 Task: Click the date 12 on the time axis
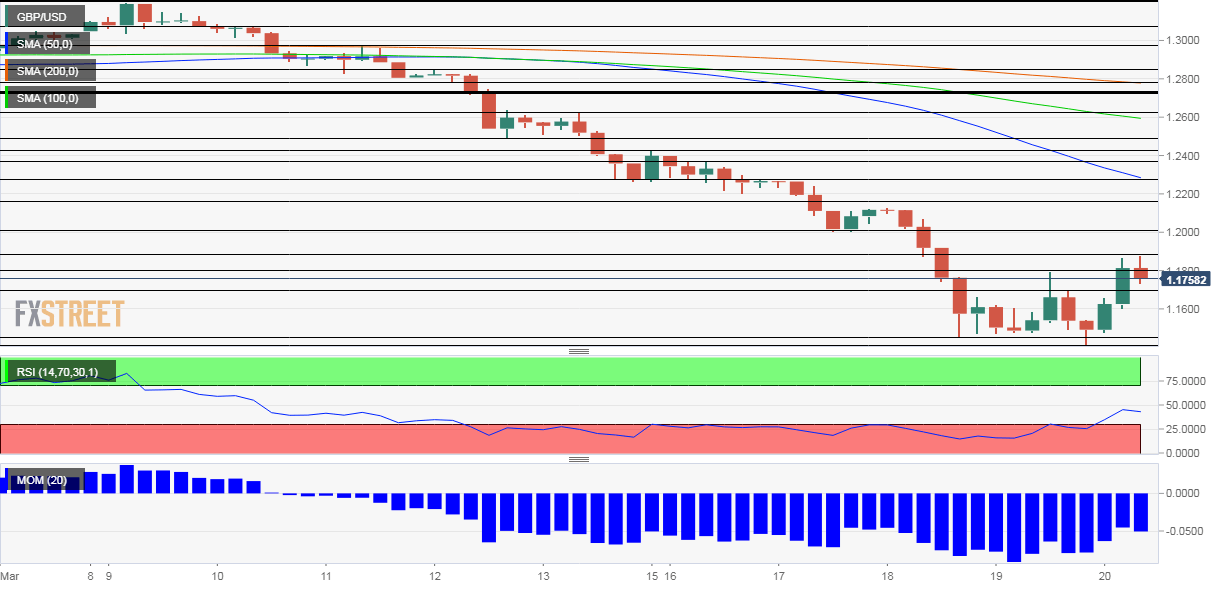tap(434, 577)
